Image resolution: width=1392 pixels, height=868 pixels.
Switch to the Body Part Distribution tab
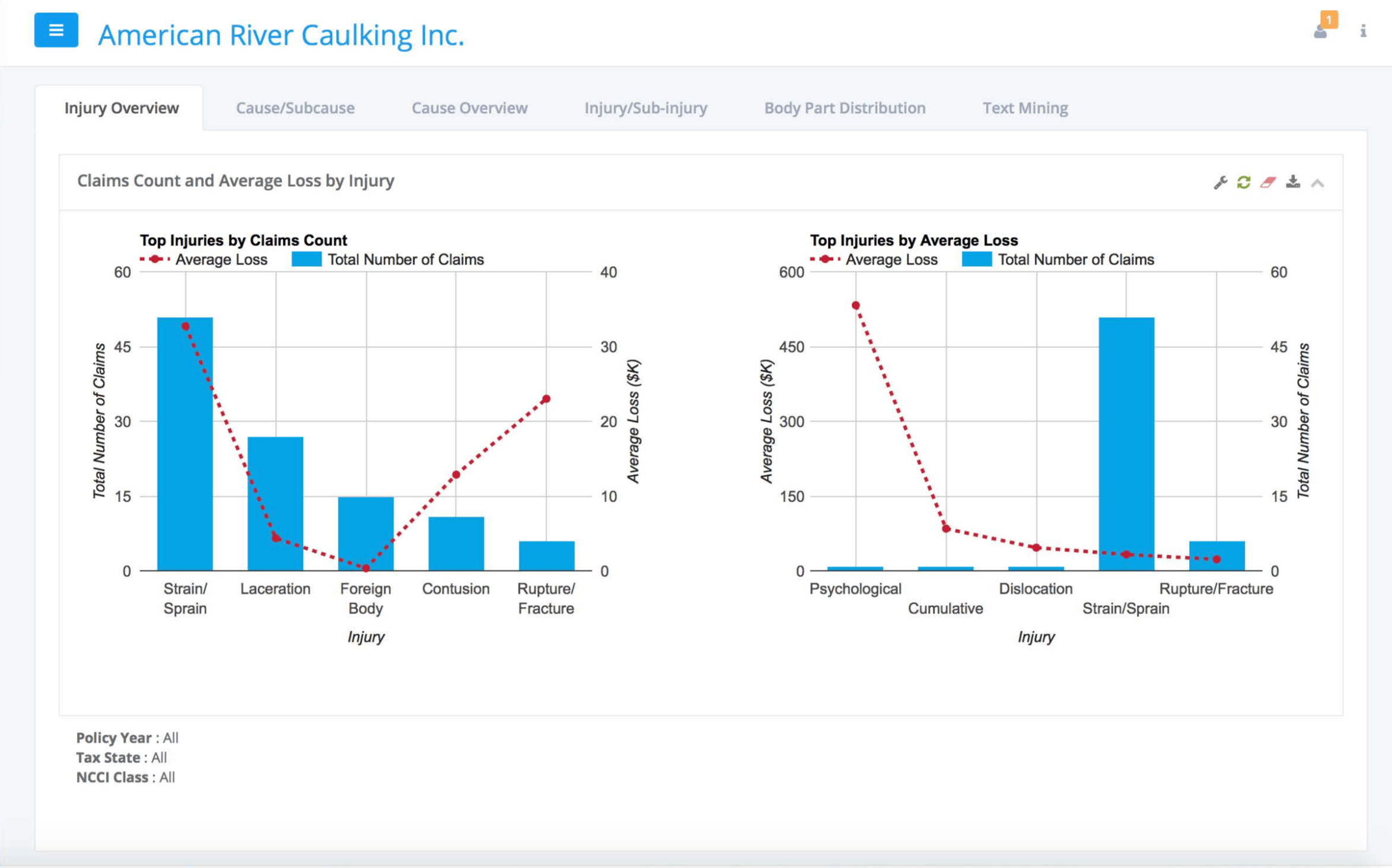(x=845, y=108)
